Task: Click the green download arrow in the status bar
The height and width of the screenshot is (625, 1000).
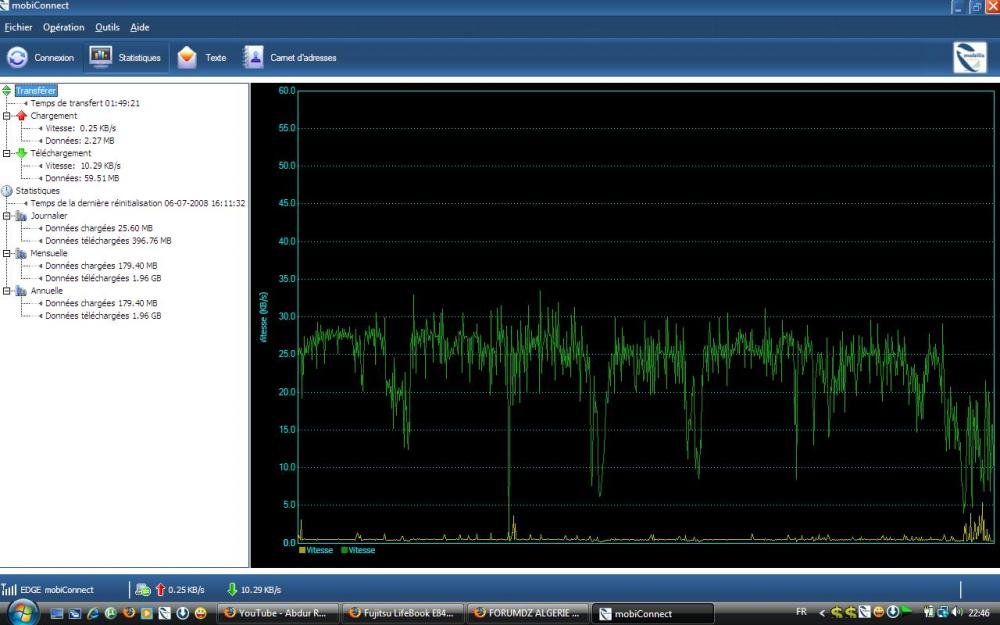Action: [x=232, y=589]
